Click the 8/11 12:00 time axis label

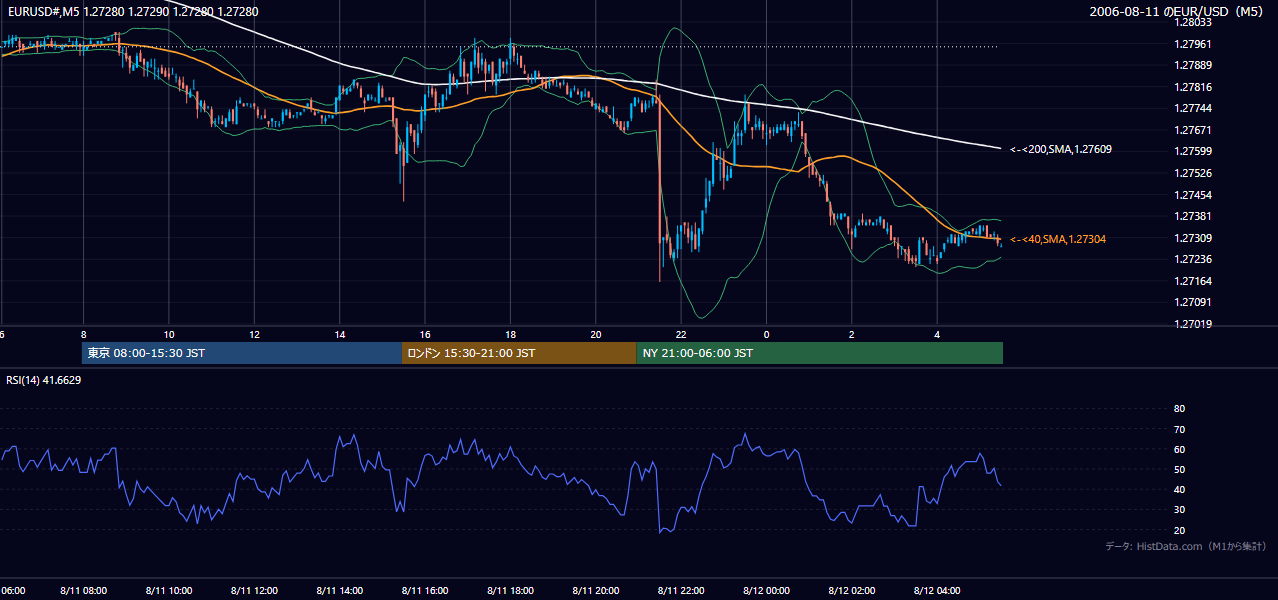click(254, 591)
